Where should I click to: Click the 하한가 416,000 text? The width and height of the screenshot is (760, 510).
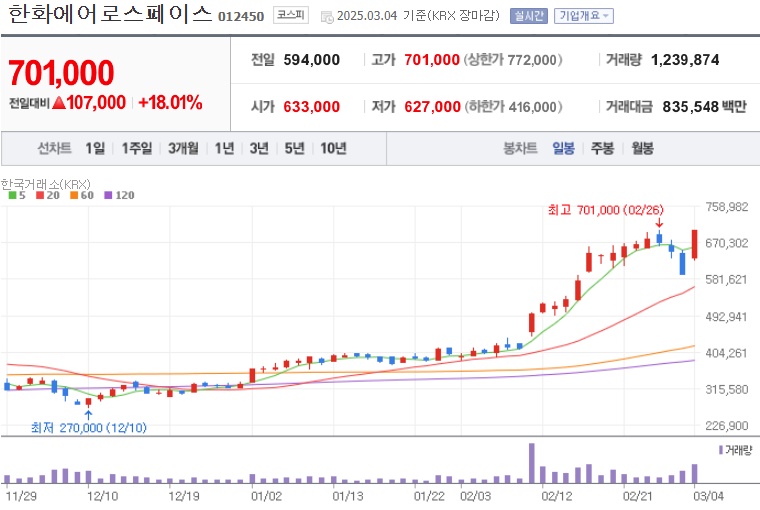tap(514, 107)
